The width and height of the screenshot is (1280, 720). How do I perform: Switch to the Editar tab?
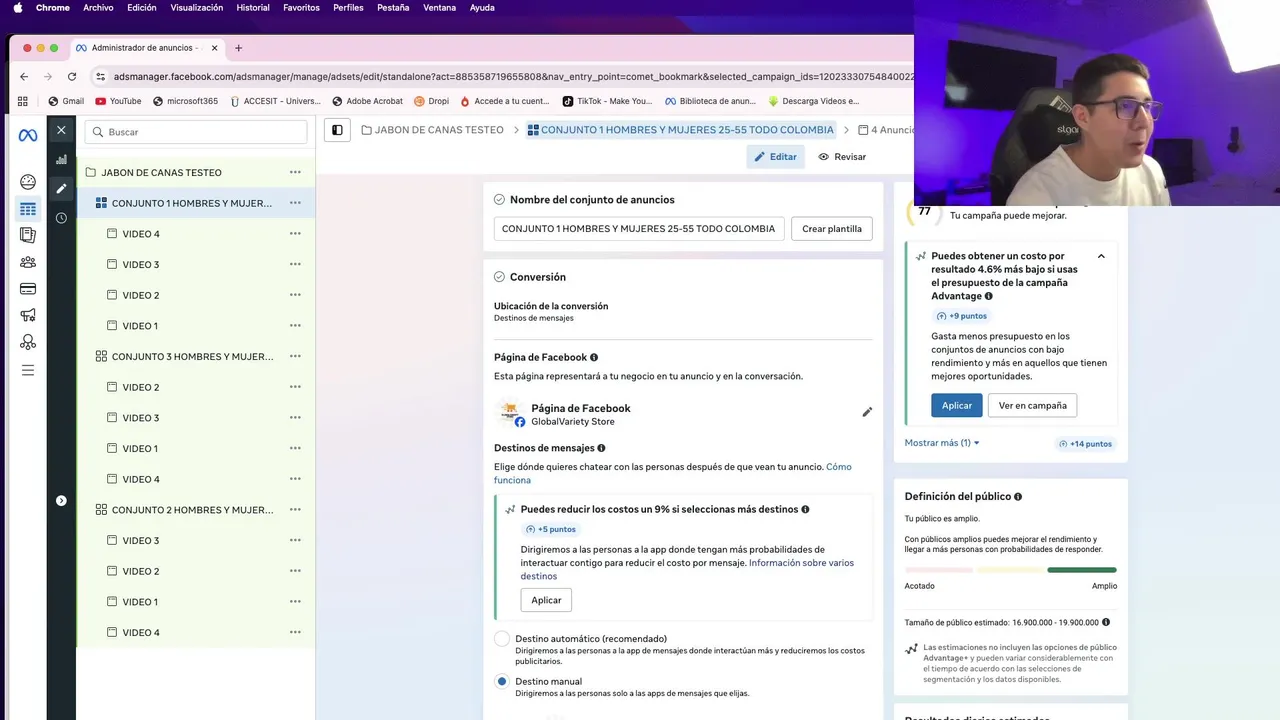point(775,157)
